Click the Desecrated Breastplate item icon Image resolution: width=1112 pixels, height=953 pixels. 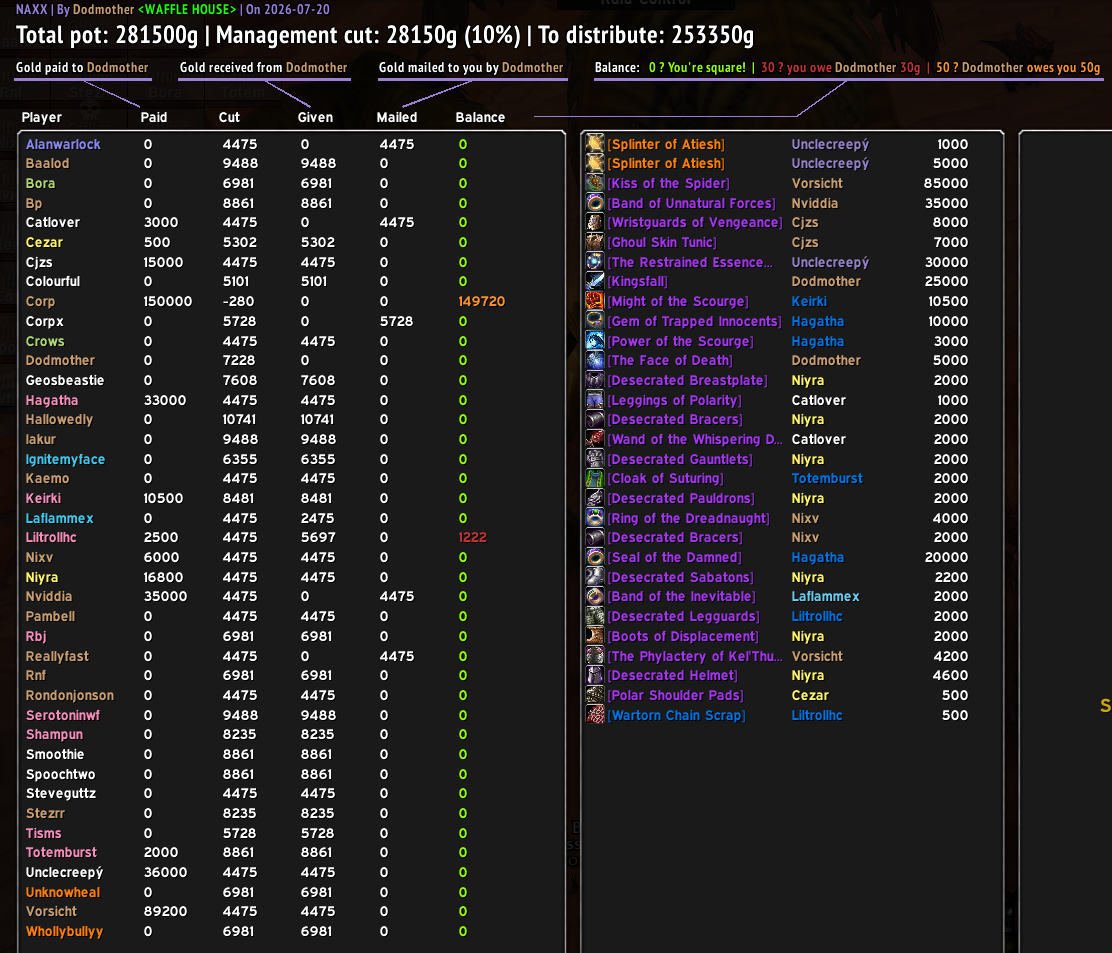[x=594, y=380]
